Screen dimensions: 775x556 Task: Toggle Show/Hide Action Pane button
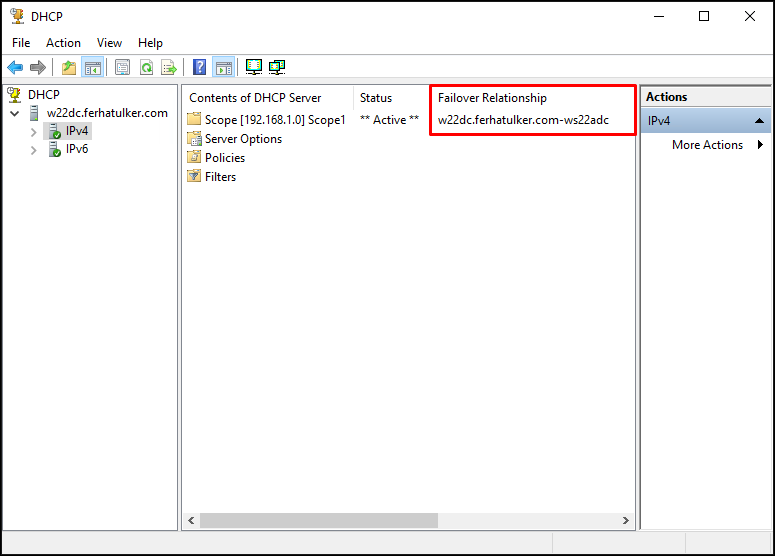[x=223, y=67]
